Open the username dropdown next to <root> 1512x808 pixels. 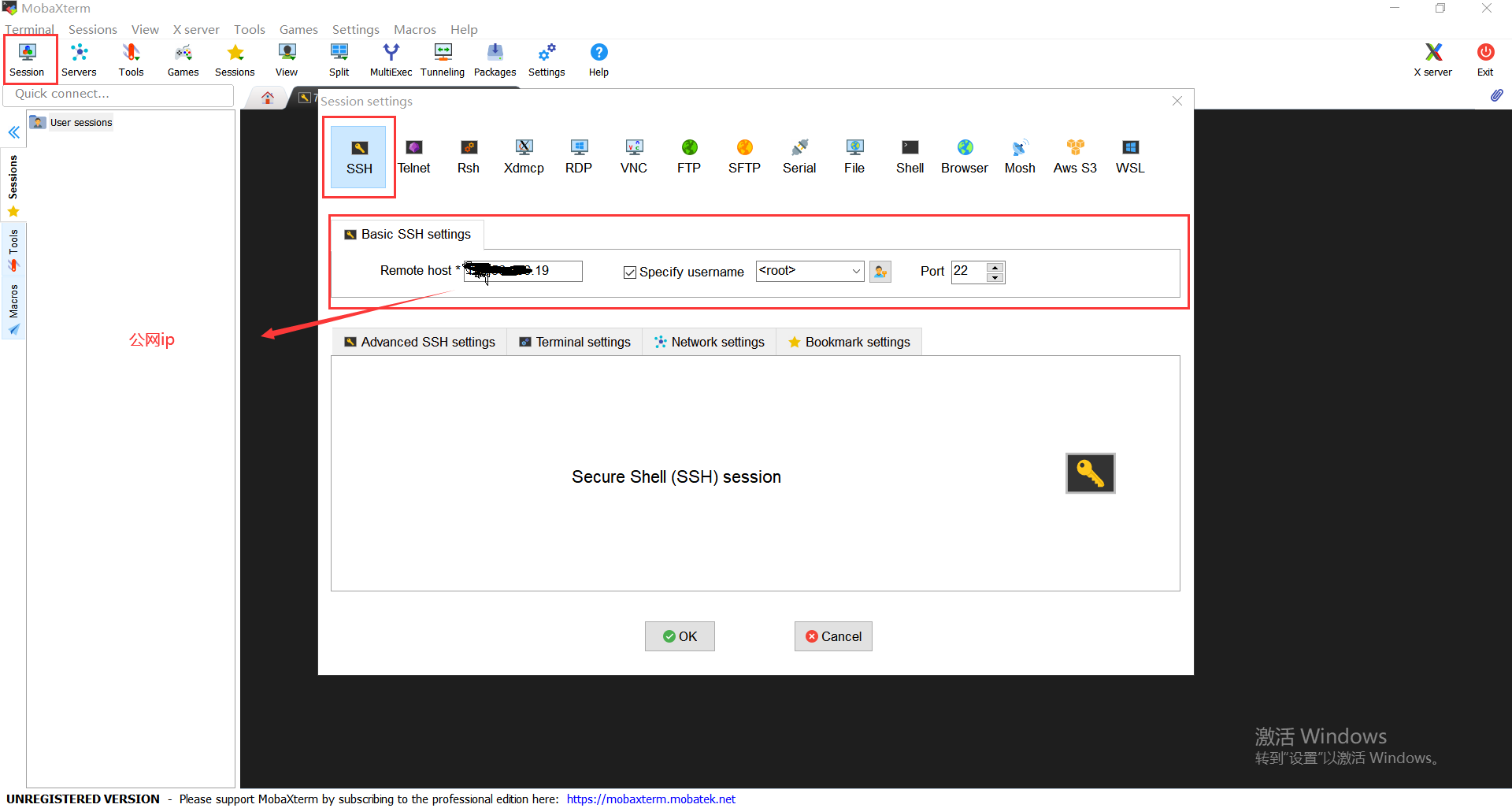(856, 271)
